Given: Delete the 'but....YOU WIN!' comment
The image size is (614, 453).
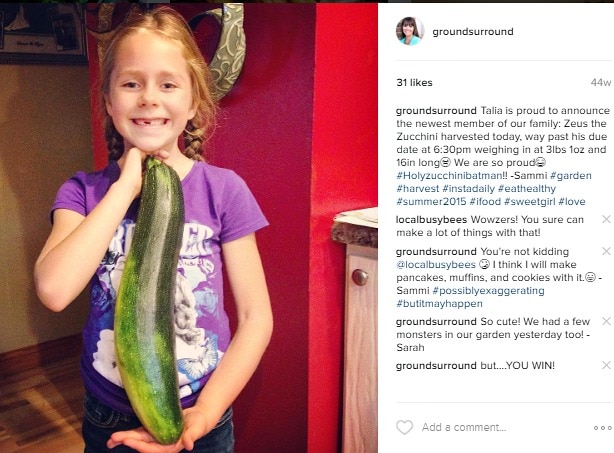Looking at the screenshot, I should [x=606, y=365].
